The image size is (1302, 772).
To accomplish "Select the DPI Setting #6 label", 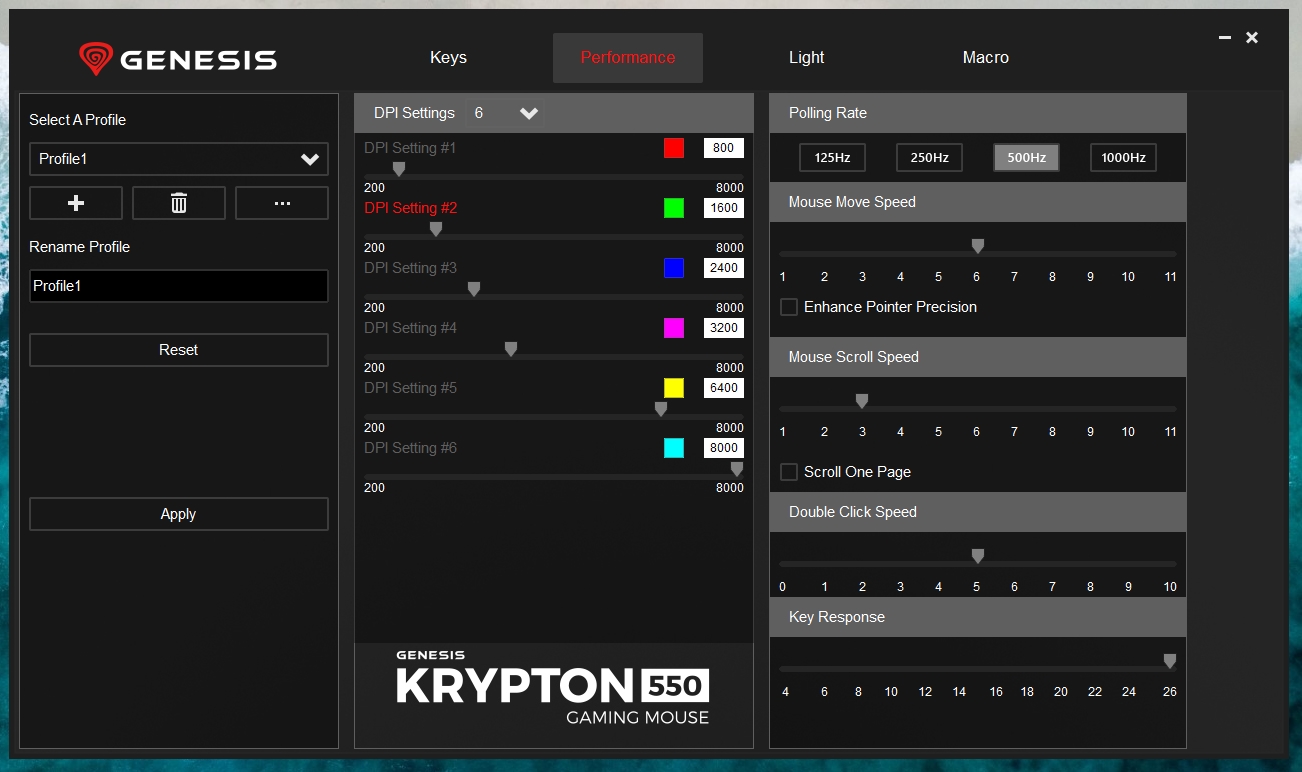I will pyautogui.click(x=410, y=448).
